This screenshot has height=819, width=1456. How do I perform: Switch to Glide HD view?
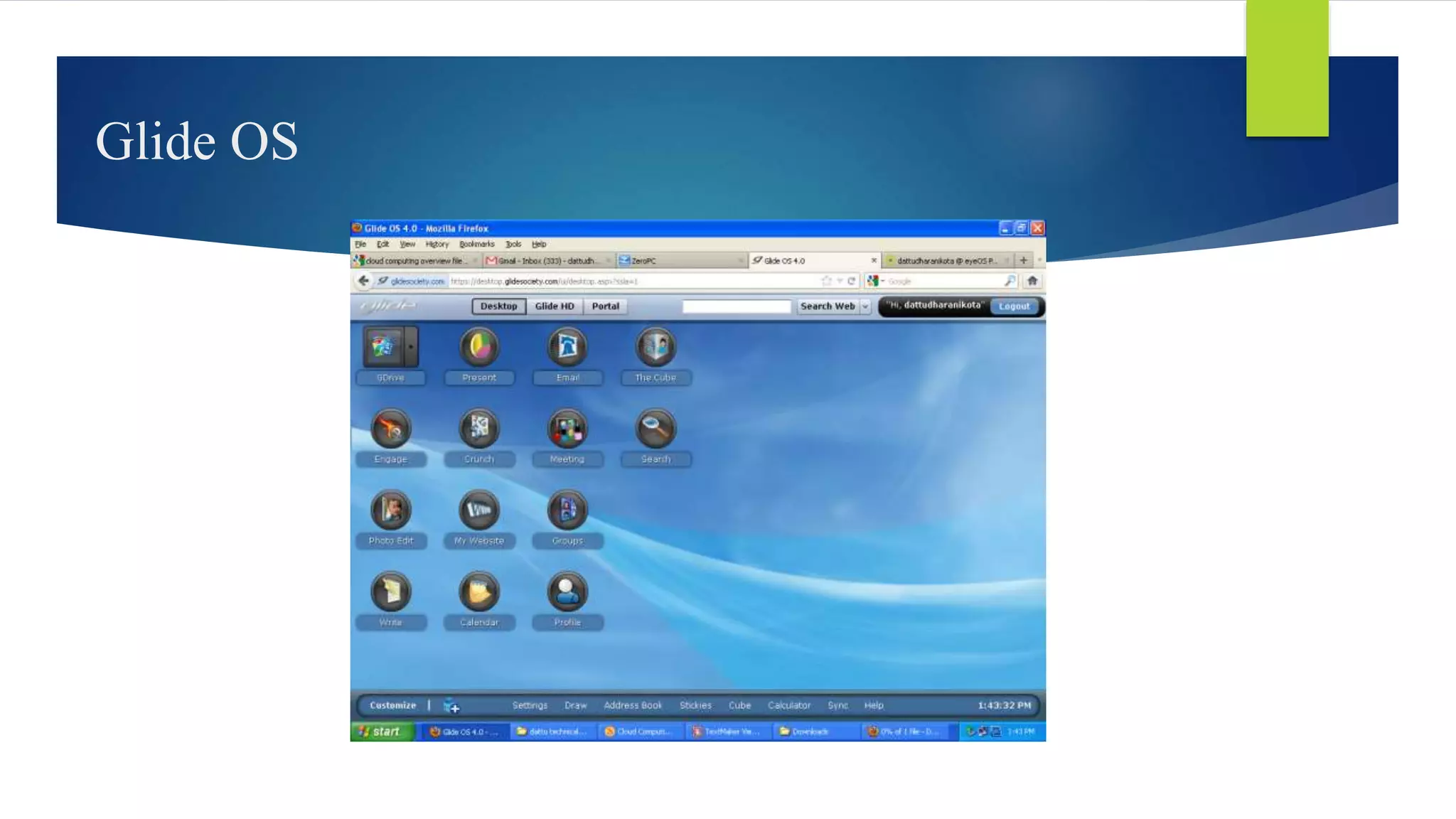coord(555,306)
